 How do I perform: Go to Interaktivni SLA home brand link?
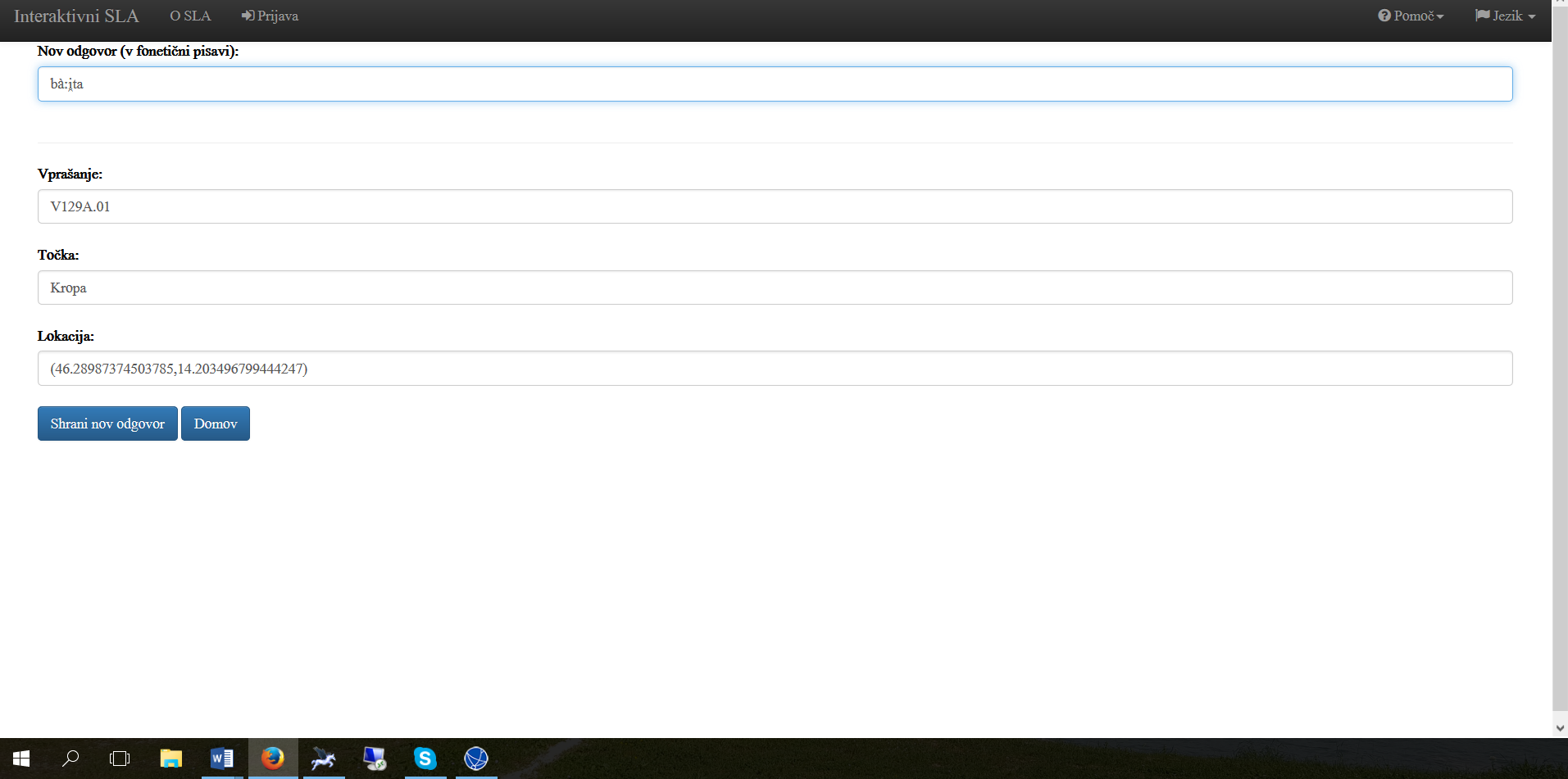(x=76, y=16)
